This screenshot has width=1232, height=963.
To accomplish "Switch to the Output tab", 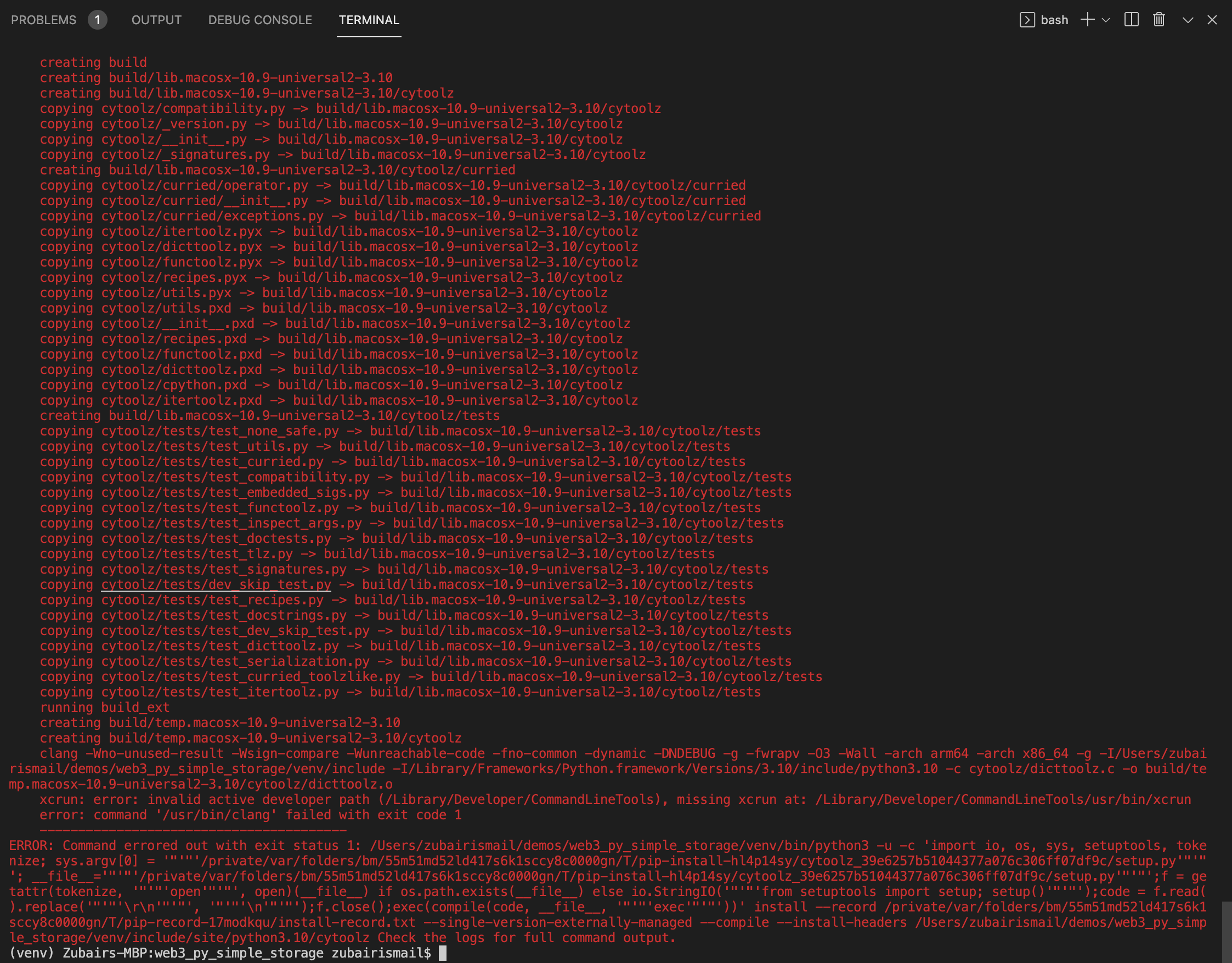I will (156, 20).
